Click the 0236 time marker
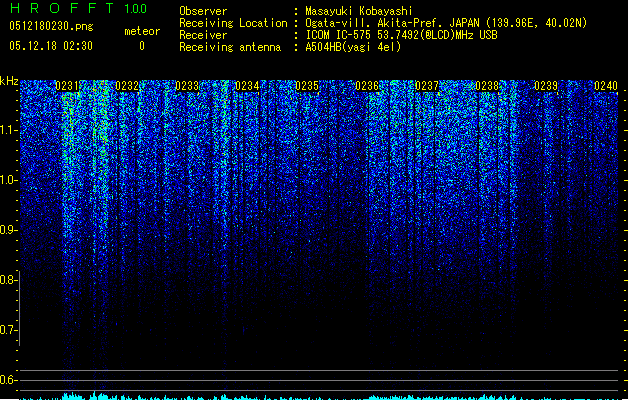The height and width of the screenshot is (400, 629). [367, 86]
